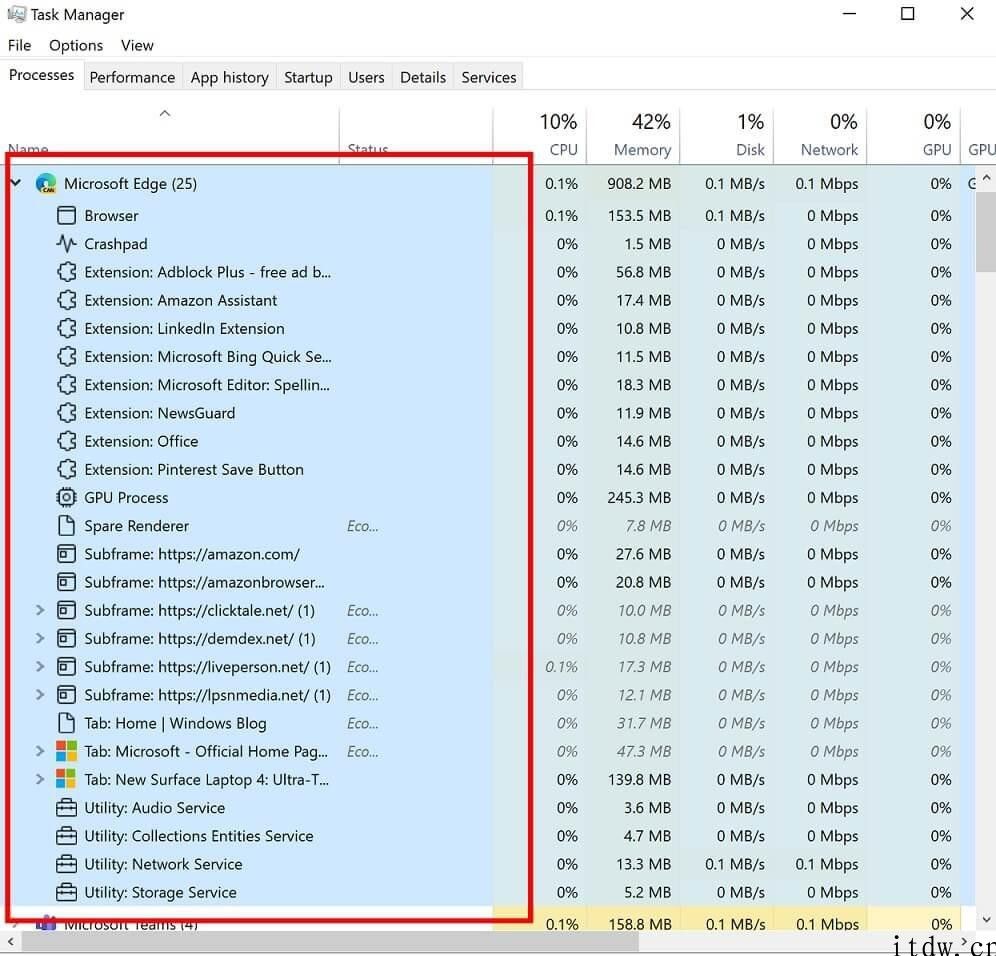This screenshot has width=996, height=956.
Task: Click the Microsoft logo on Official Home Page tab
Action: click(66, 751)
